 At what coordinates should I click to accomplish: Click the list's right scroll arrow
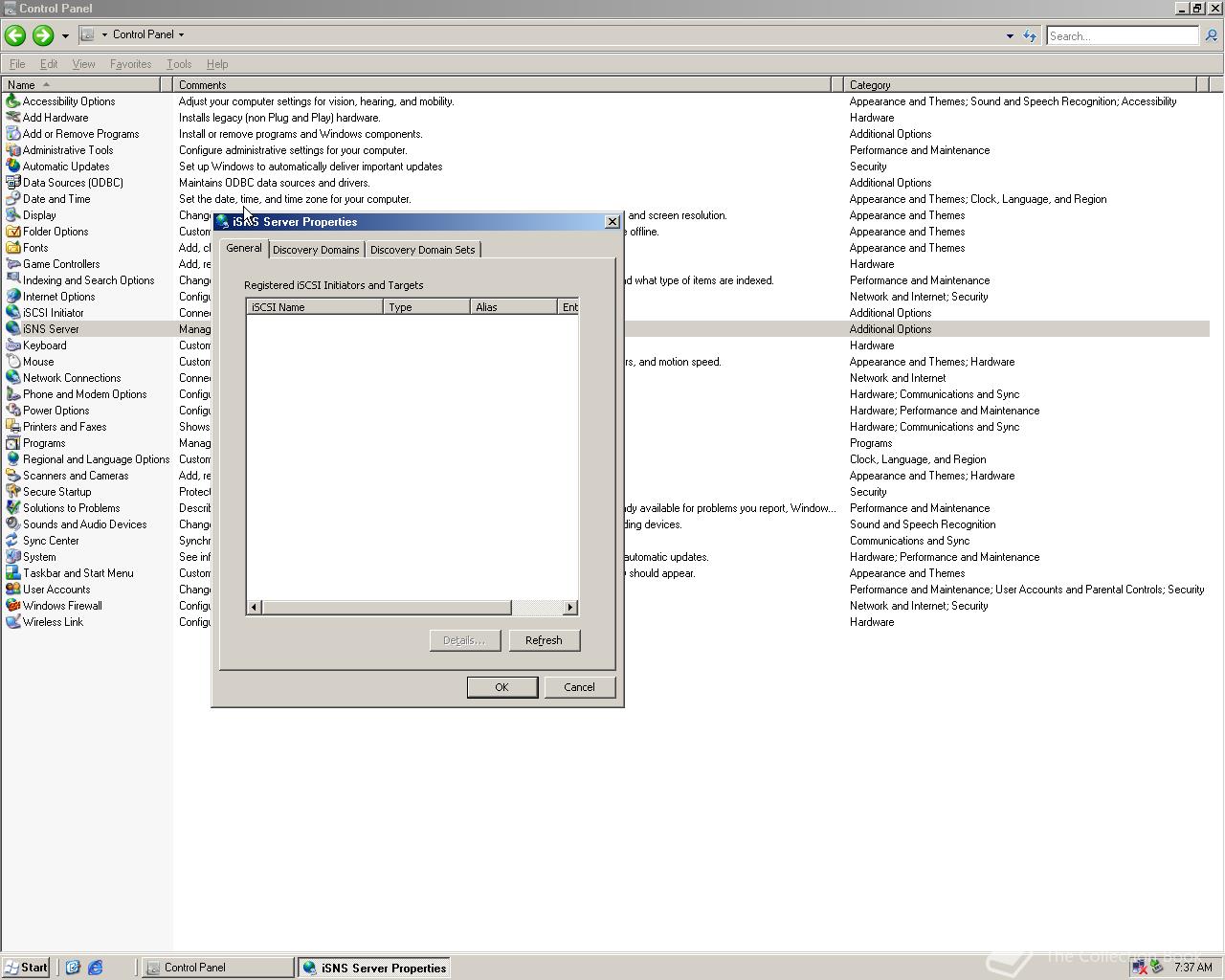pos(570,608)
